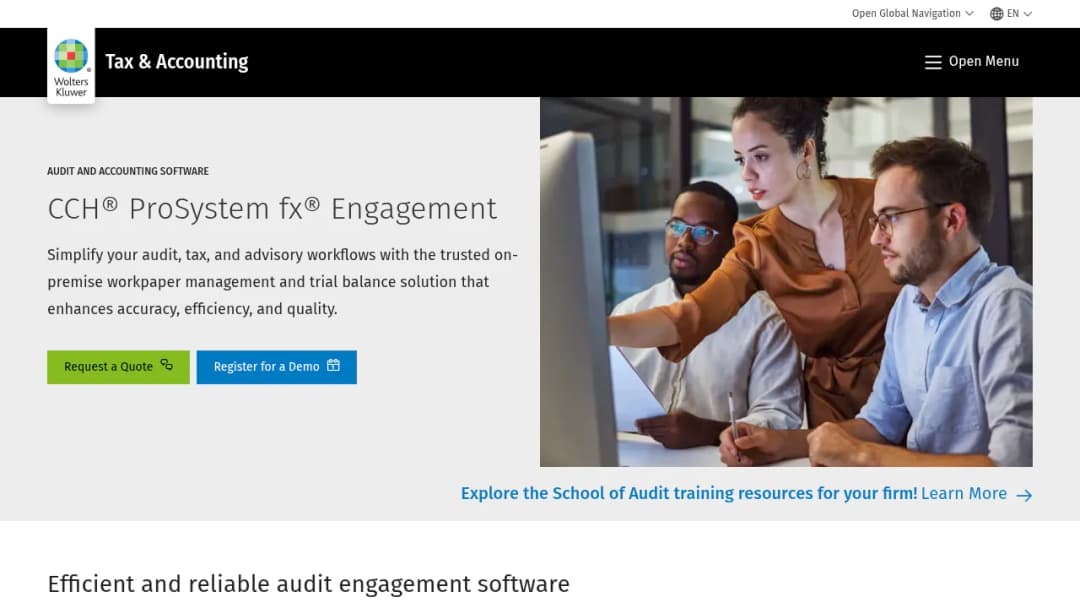Viewport: 1080px width, 608px height.
Task: Click the Wolters Kluwer logo
Action: [x=71, y=66]
